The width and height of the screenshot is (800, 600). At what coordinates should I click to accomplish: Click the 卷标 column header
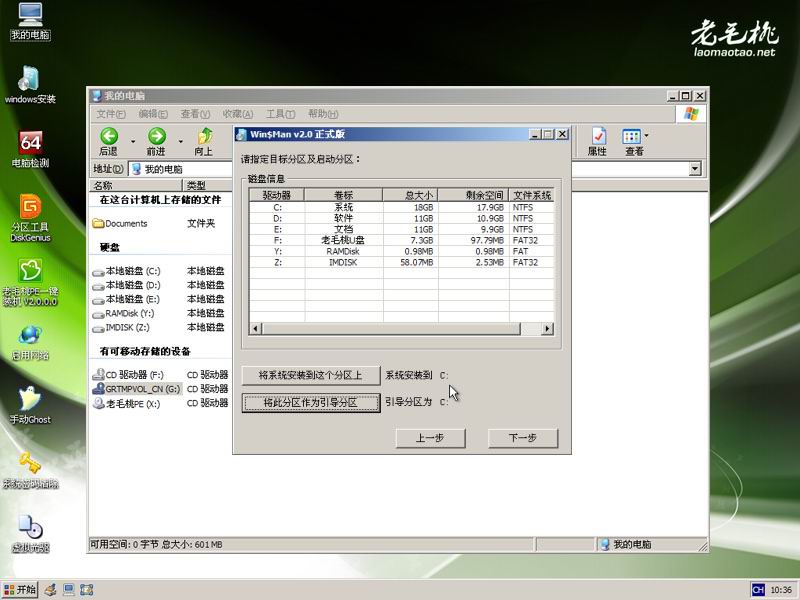[343, 195]
